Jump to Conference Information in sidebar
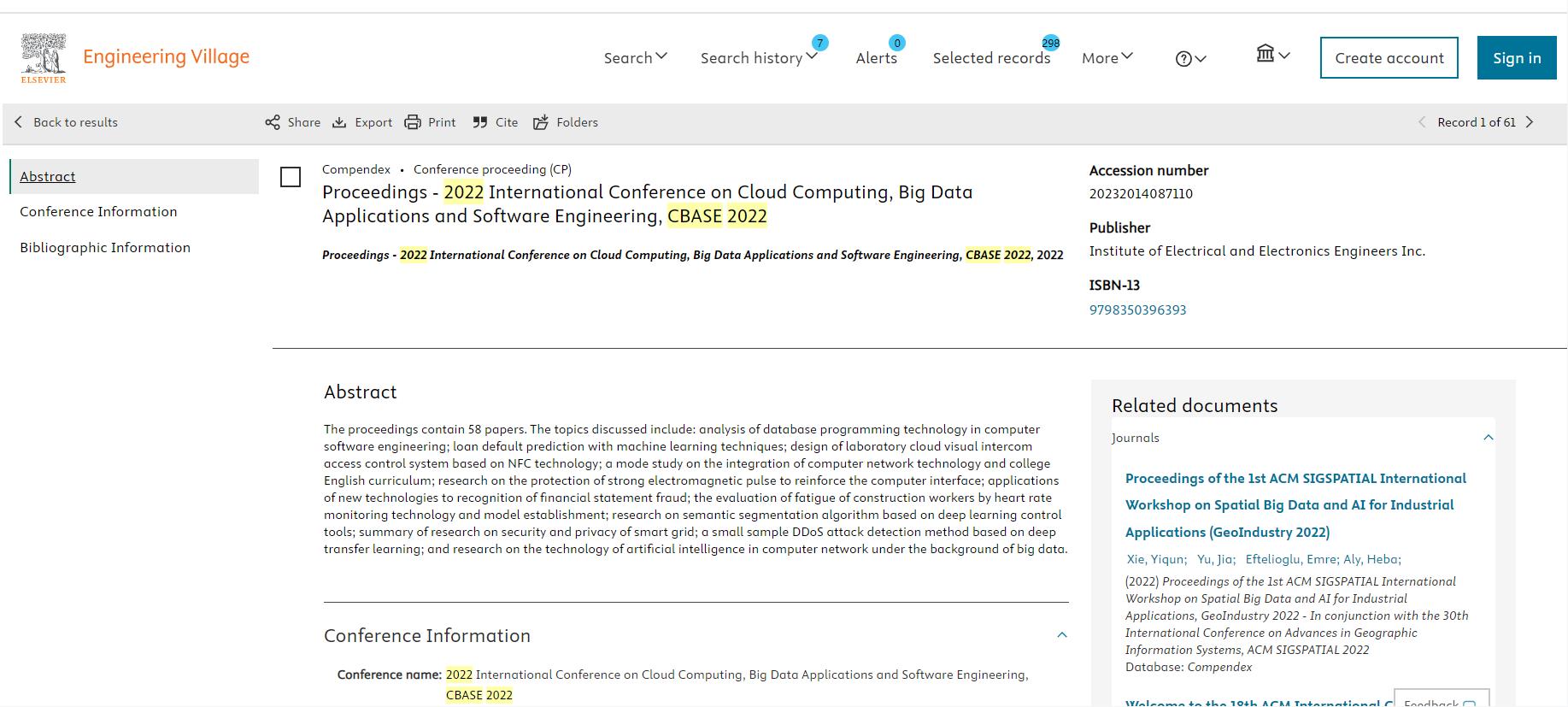The height and width of the screenshot is (707, 1568). [98, 212]
